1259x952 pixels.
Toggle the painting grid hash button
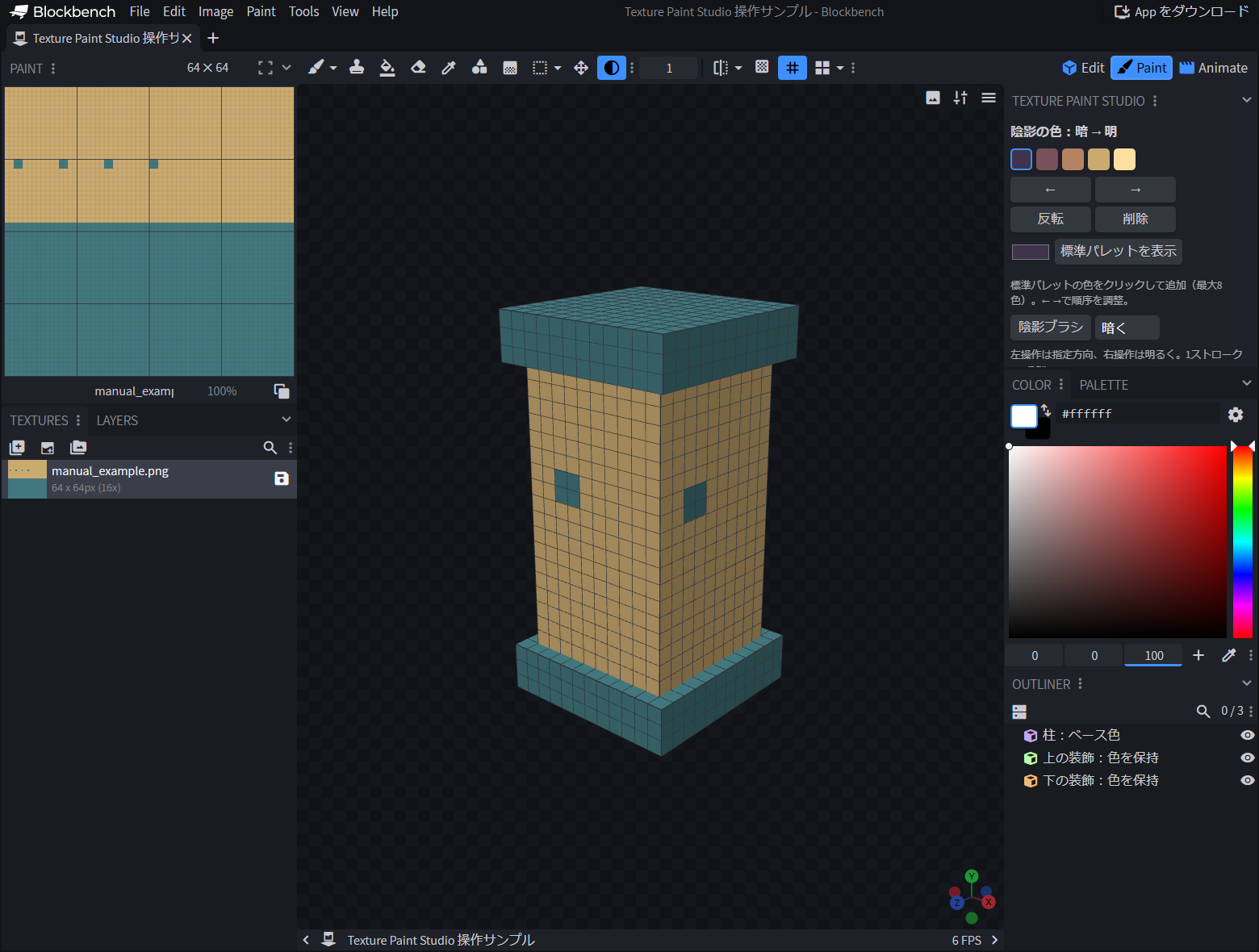[793, 68]
